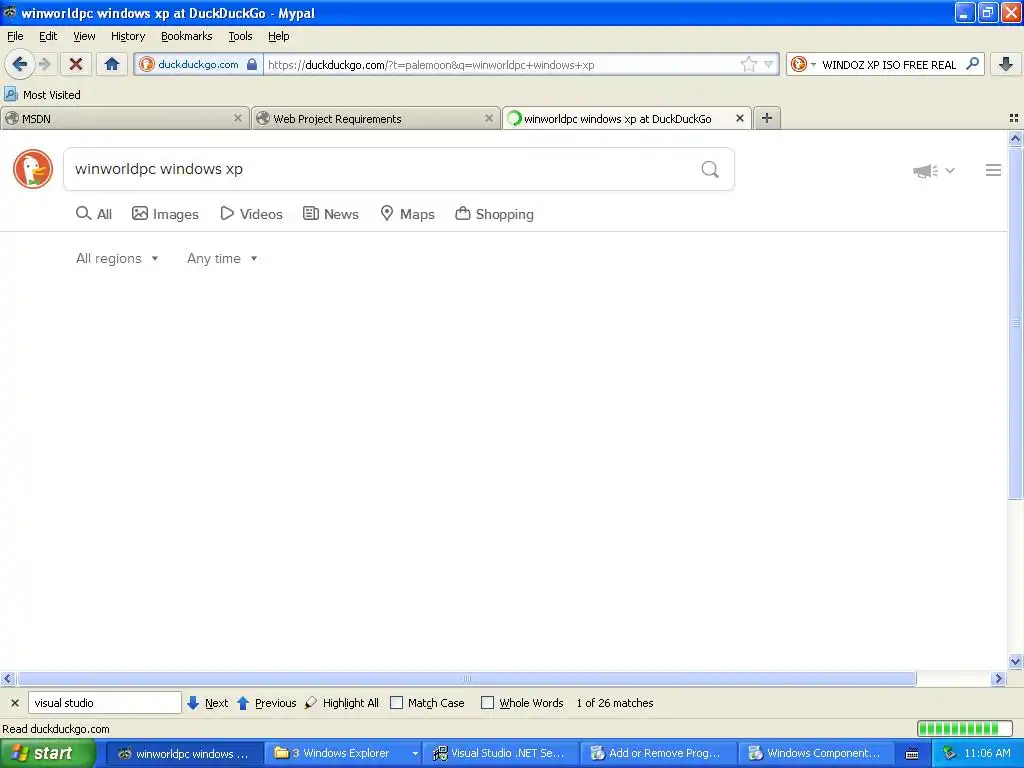Image resolution: width=1024 pixels, height=768 pixels.
Task: Click the DuckDuckGo duck logo
Action: [x=33, y=168]
